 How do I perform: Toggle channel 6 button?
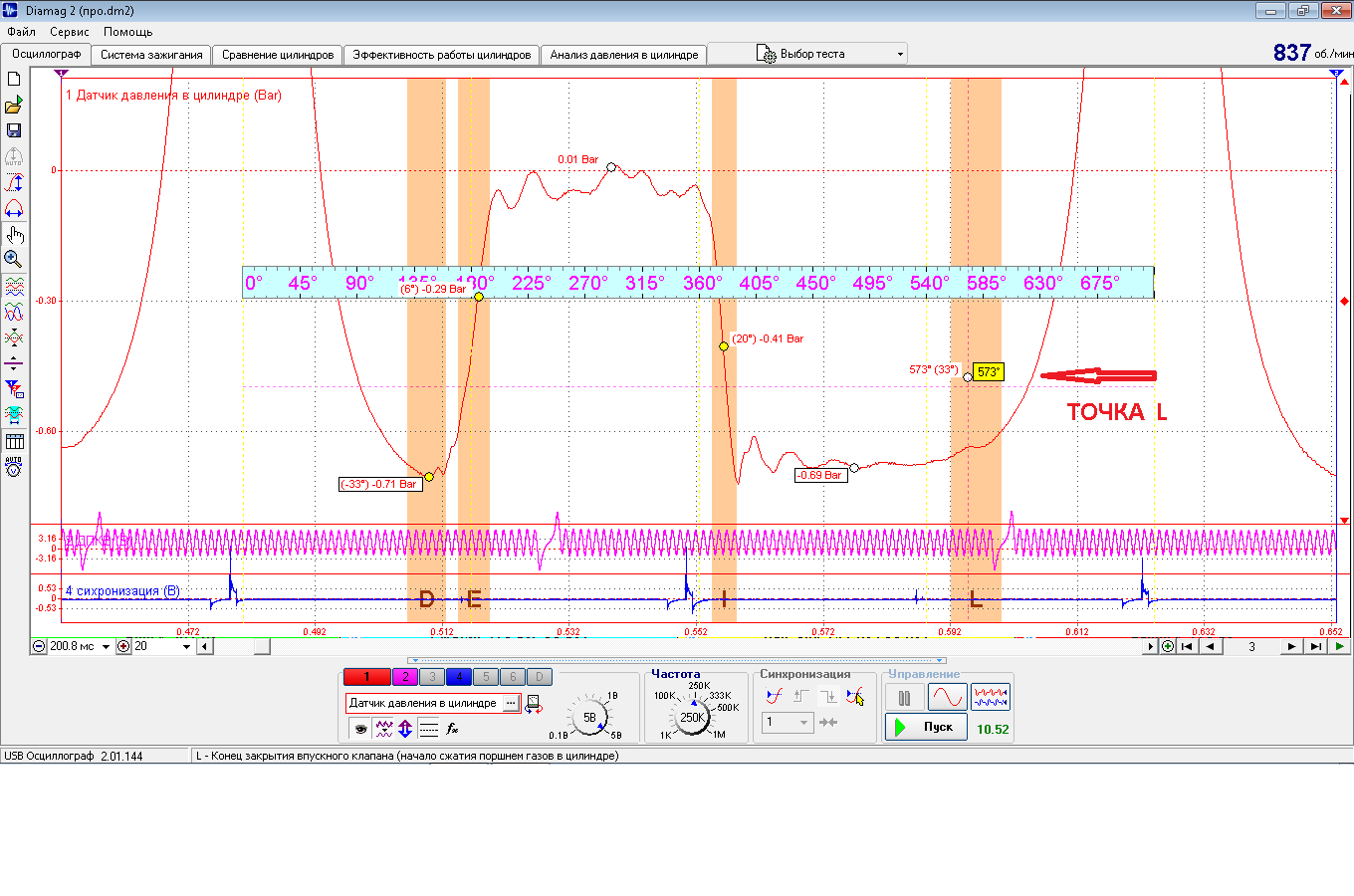tap(513, 677)
